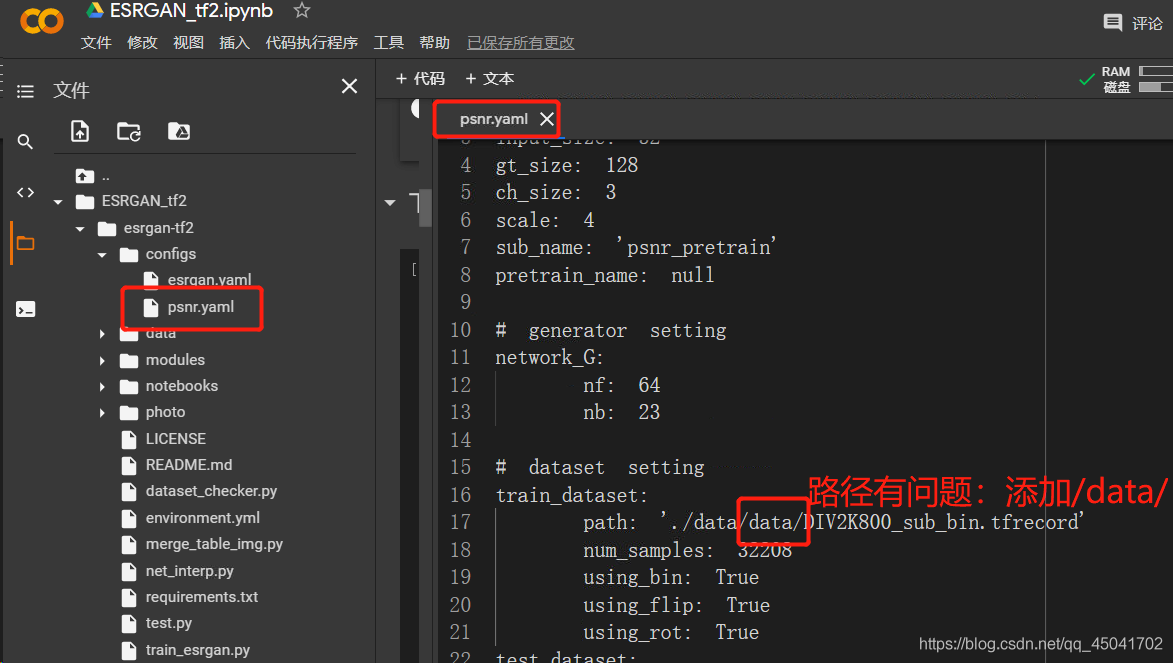Viewport: 1173px width, 663px height.
Task: Collapse the esrgan-tf2 folder
Action: tap(80, 228)
